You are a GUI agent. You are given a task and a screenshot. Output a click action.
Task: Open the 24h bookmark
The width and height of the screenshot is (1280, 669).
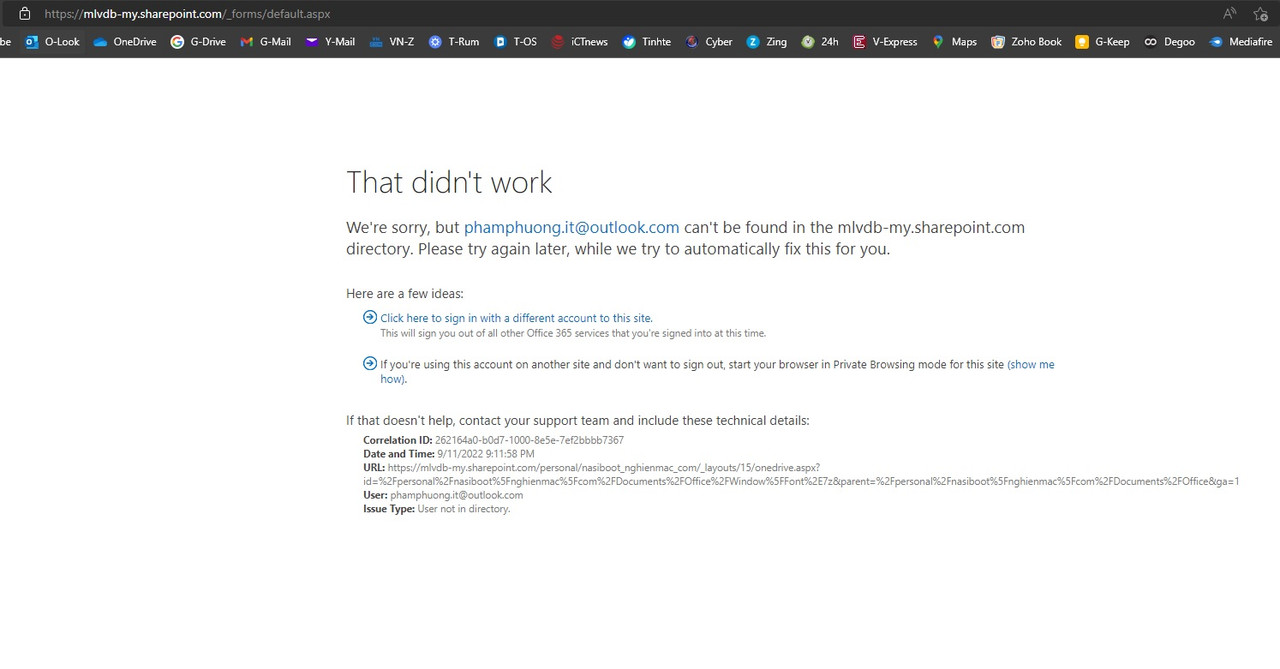click(820, 42)
